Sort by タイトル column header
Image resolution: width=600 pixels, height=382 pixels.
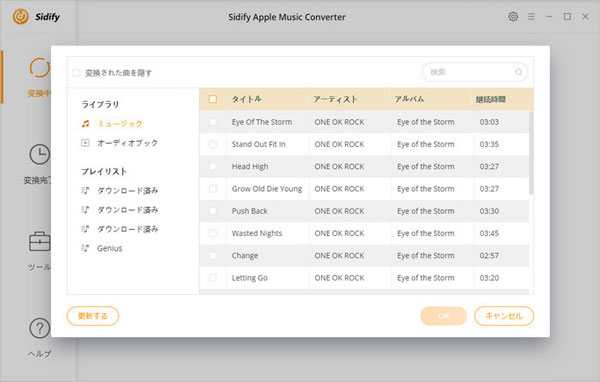(x=246, y=99)
